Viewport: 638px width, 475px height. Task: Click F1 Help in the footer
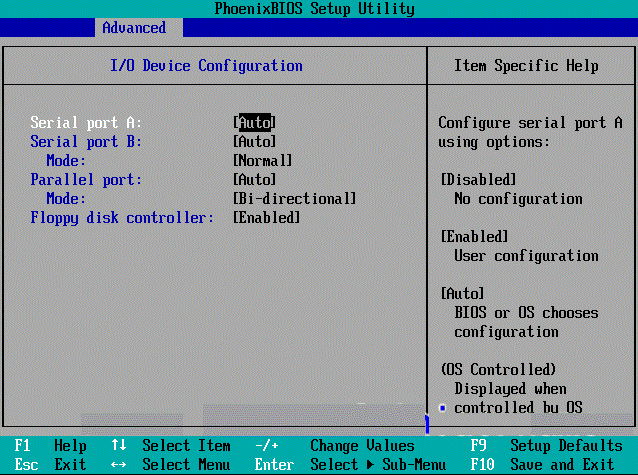tap(50, 445)
